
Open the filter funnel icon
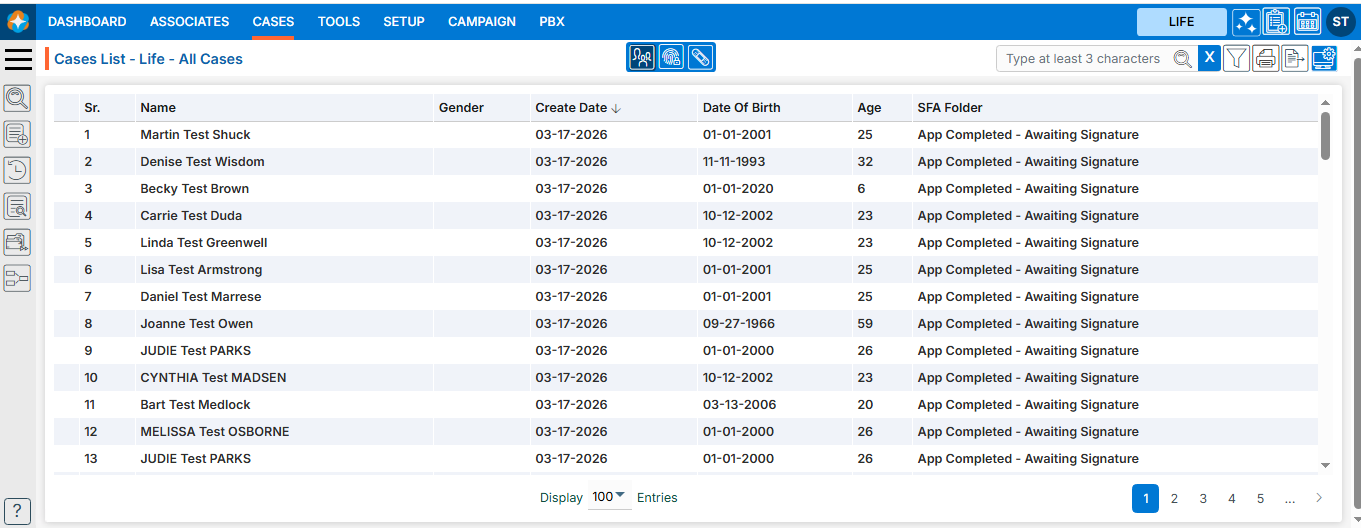click(x=1237, y=59)
